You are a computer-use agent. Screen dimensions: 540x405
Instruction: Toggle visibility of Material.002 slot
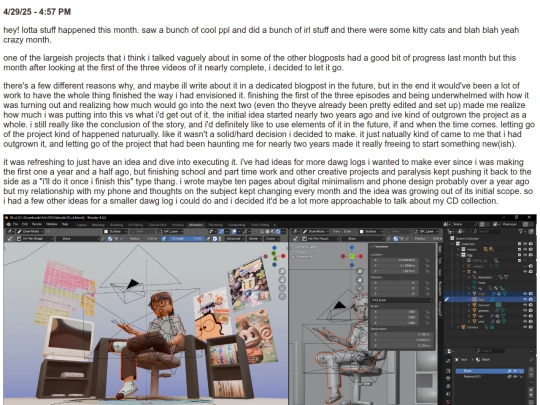click(x=515, y=377)
